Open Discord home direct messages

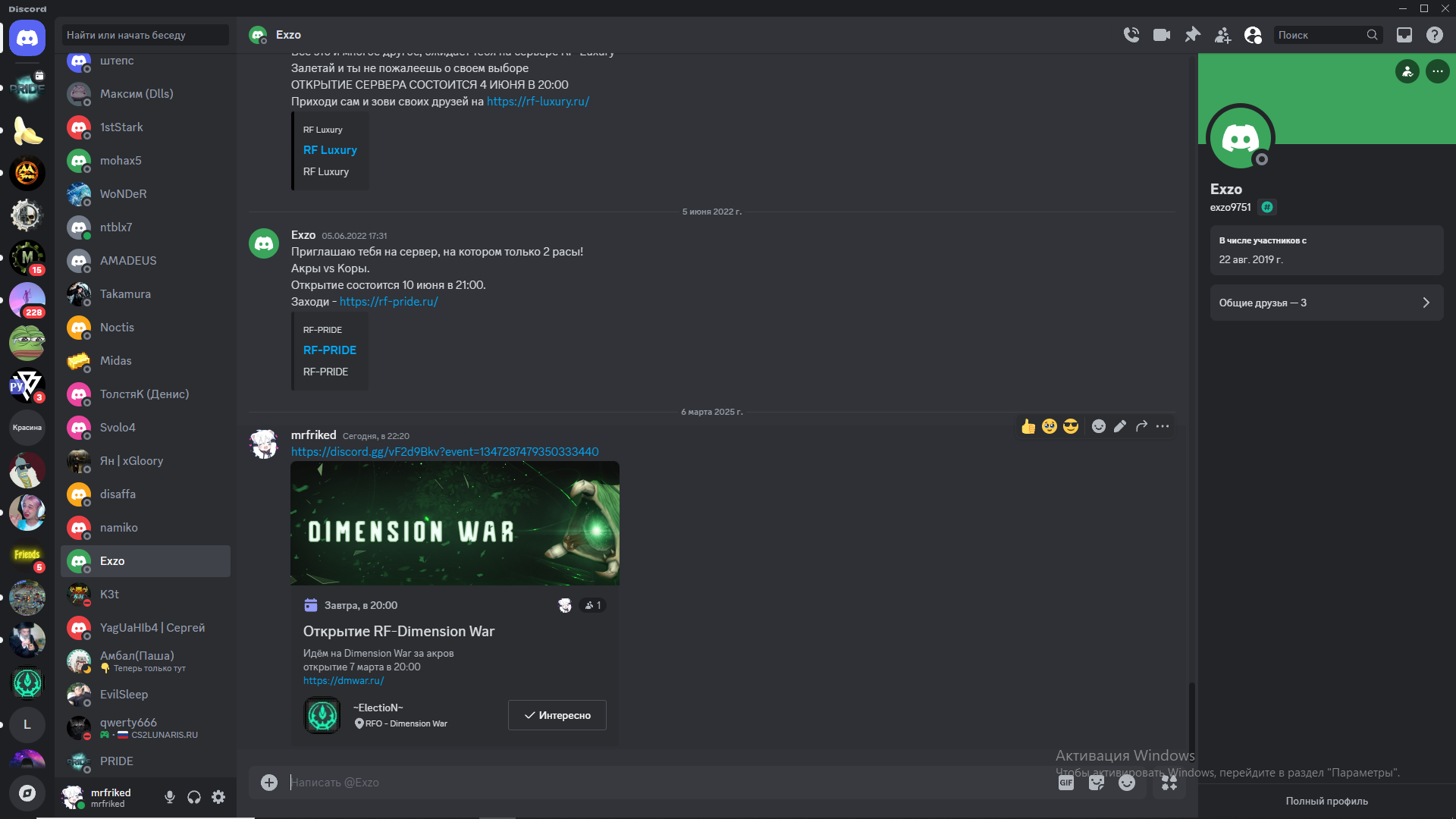[x=27, y=37]
